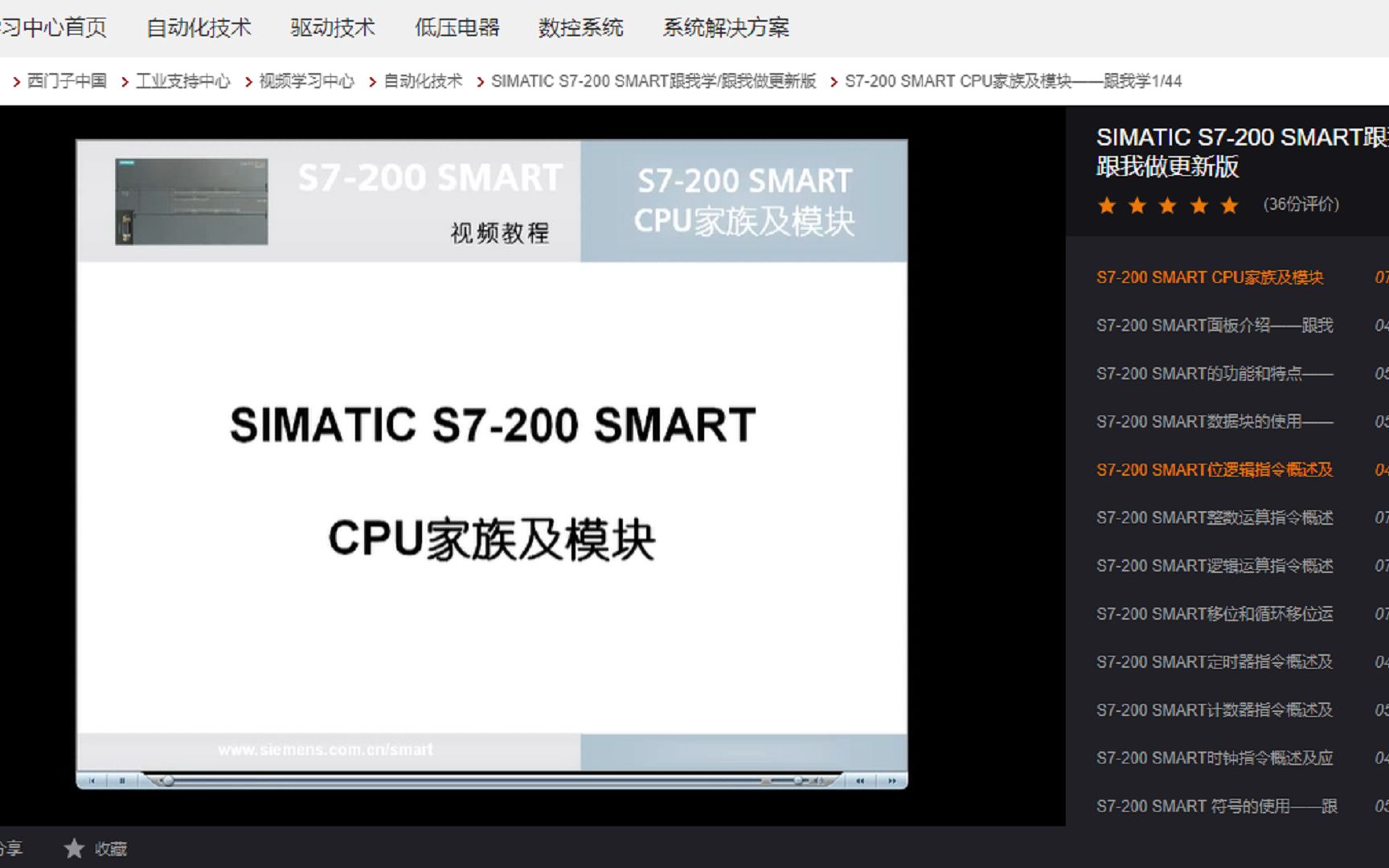Select playlist item S7-200 SMART位逻辑指令概述及
The image size is (1389, 868).
[x=1215, y=470]
